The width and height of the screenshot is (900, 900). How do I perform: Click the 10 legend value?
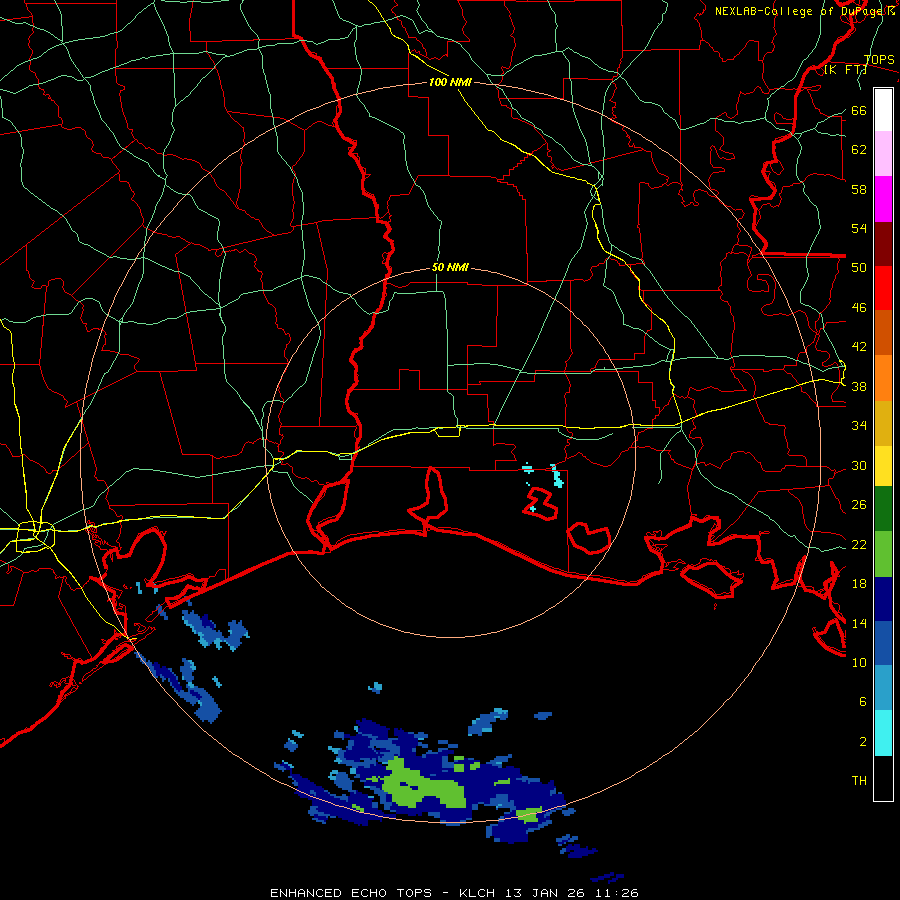(x=859, y=662)
